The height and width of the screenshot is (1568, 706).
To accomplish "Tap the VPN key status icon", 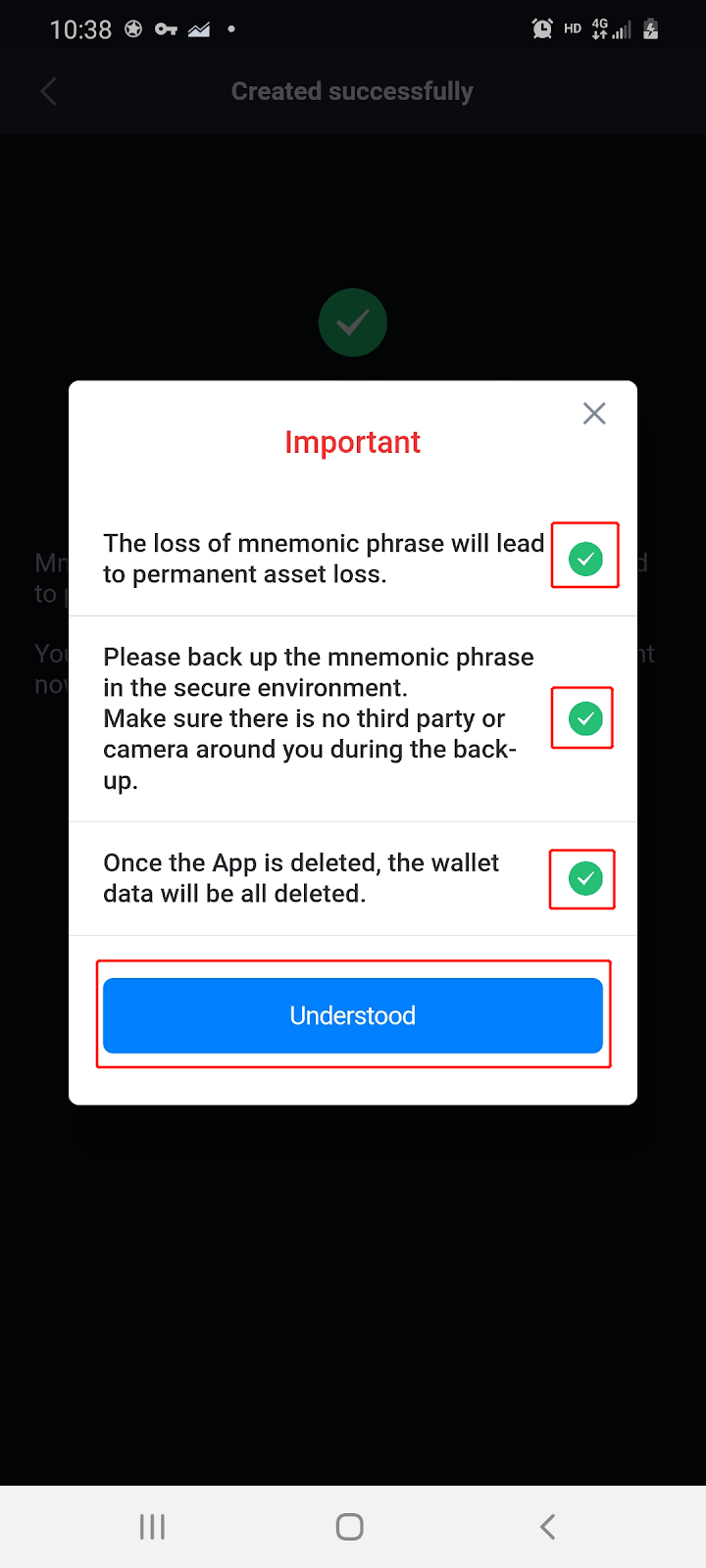I will (166, 29).
